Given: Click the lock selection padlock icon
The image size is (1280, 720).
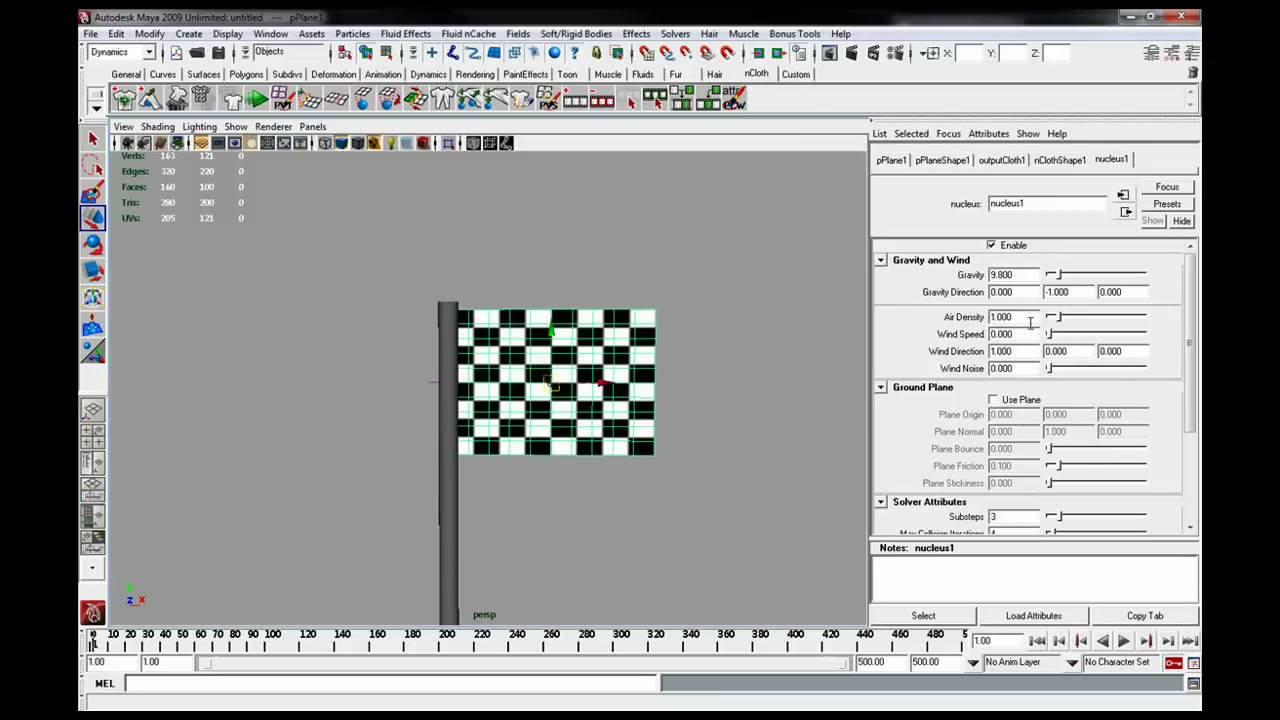Looking at the screenshot, I should [596, 53].
